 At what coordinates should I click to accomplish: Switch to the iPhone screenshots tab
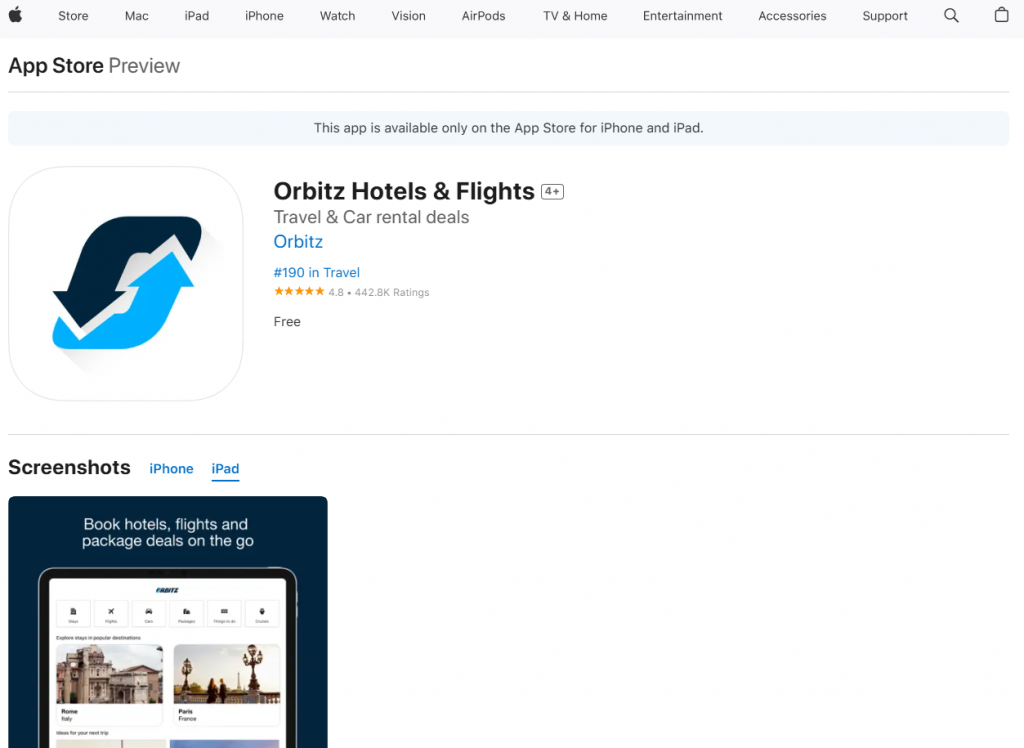[171, 468]
